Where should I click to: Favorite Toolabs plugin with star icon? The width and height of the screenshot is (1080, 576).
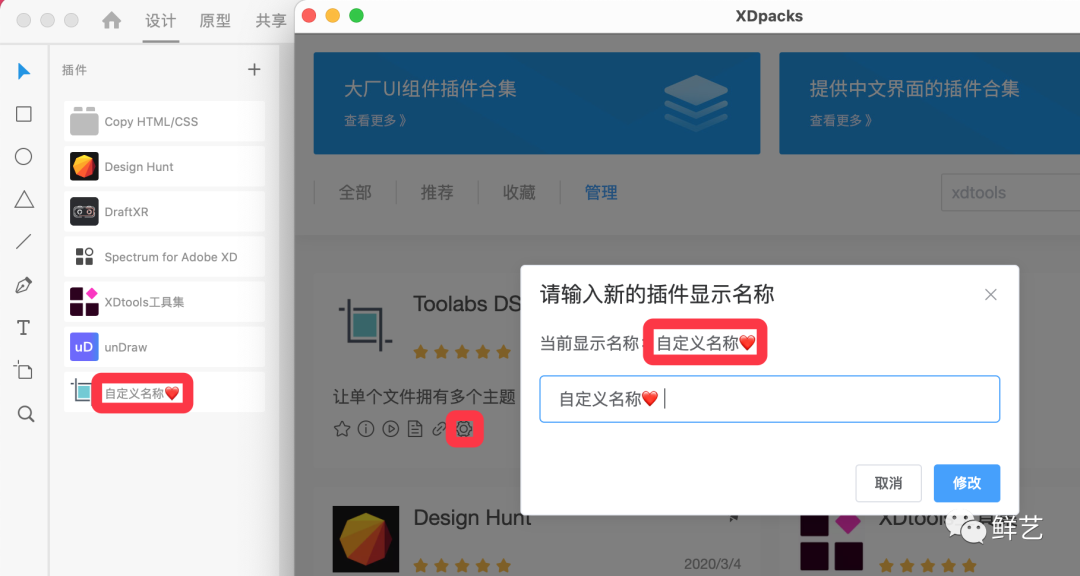(x=342, y=429)
